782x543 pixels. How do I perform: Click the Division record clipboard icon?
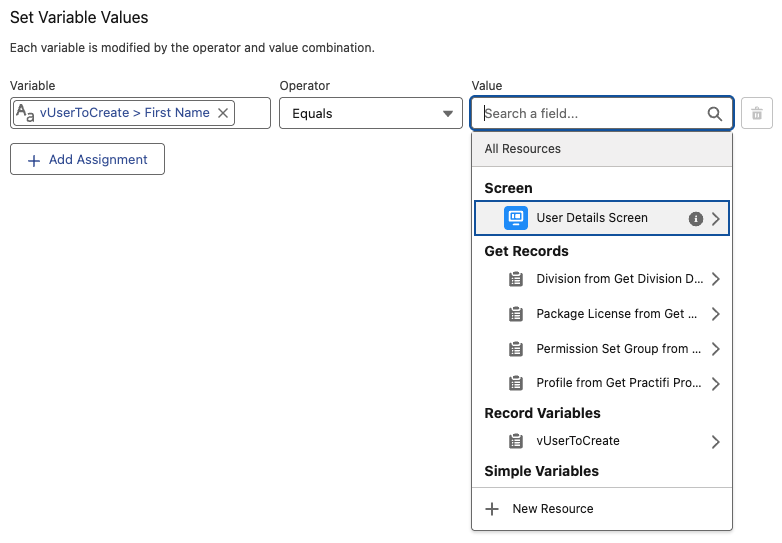(516, 279)
